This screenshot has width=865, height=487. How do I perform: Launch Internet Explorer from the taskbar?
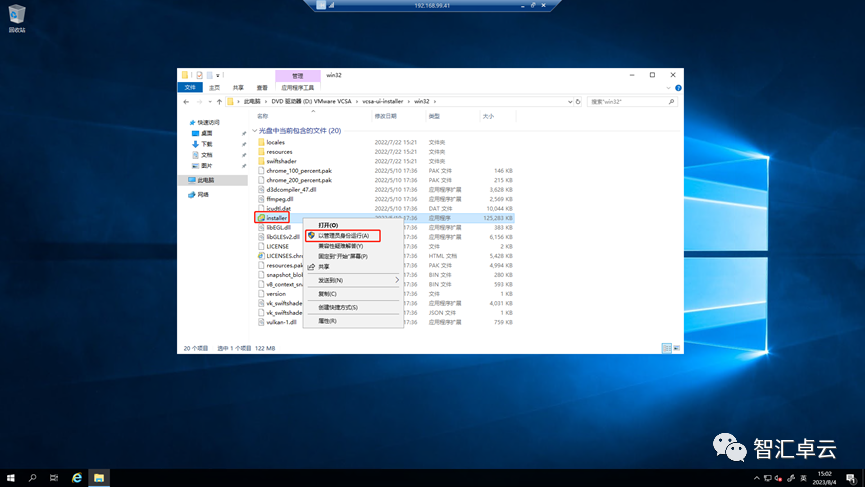point(77,478)
